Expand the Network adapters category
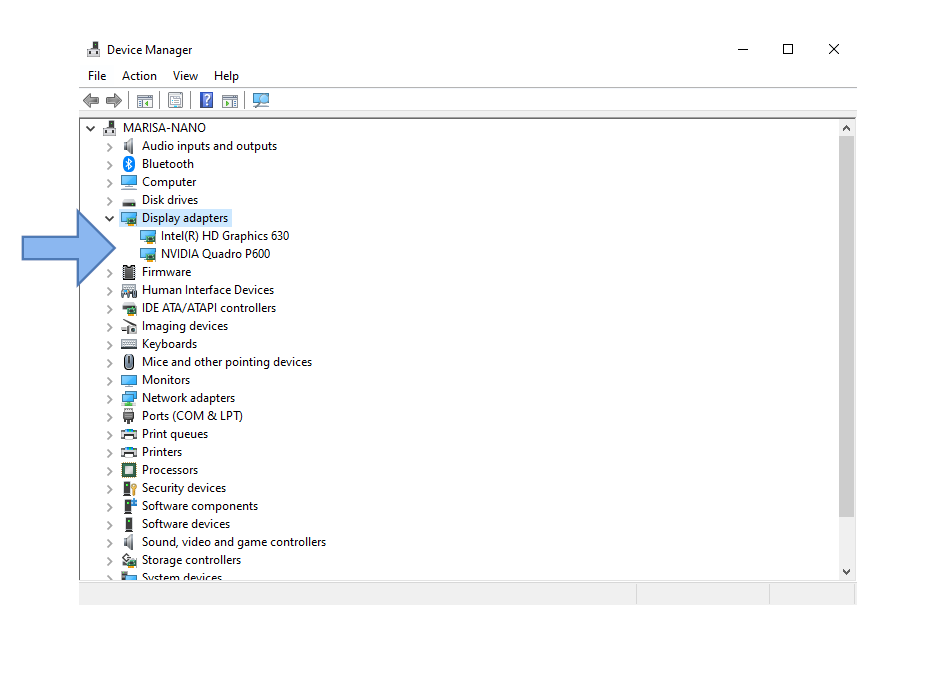The height and width of the screenshot is (696, 932). [110, 398]
